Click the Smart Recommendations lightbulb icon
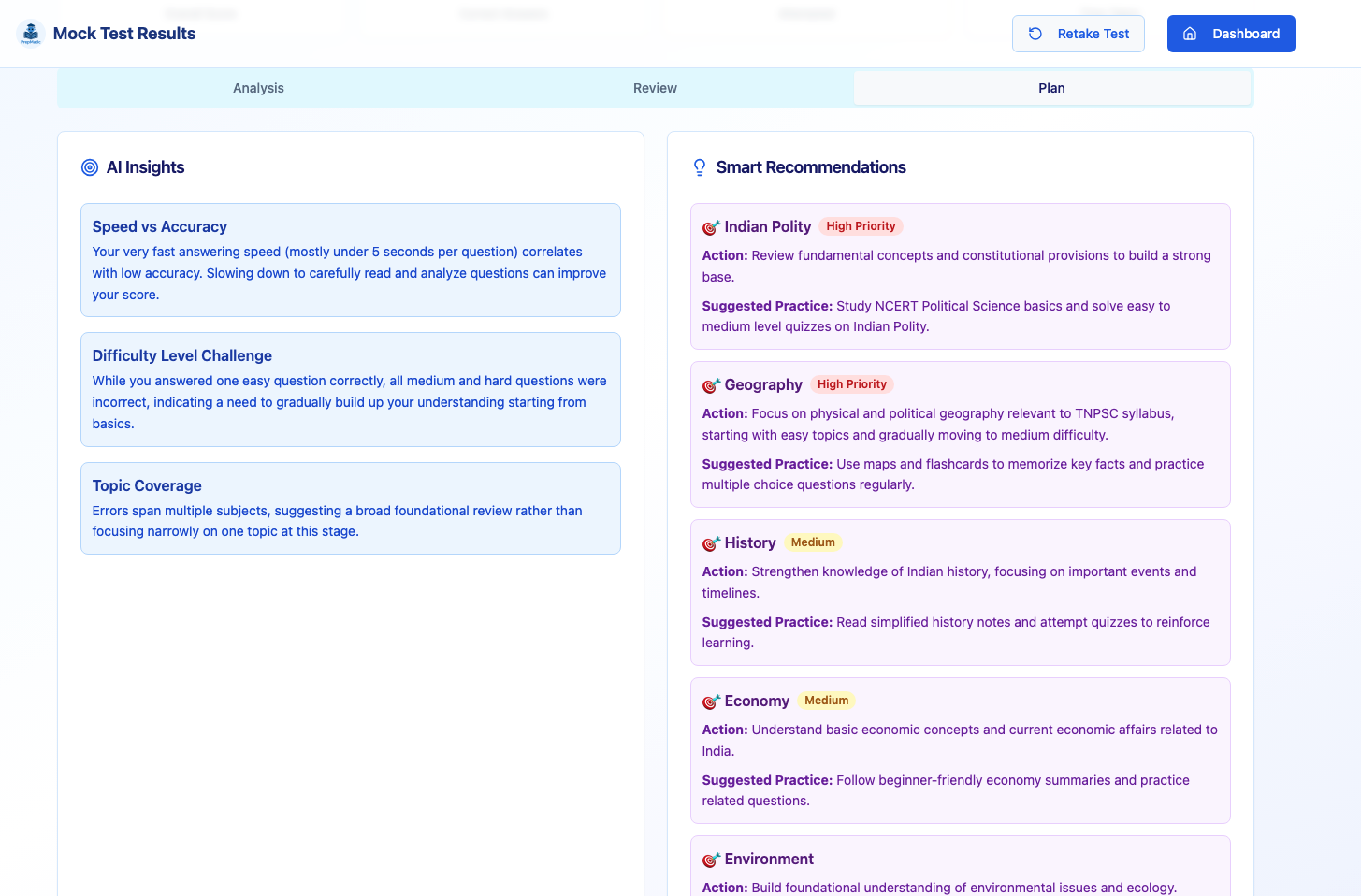 [700, 167]
